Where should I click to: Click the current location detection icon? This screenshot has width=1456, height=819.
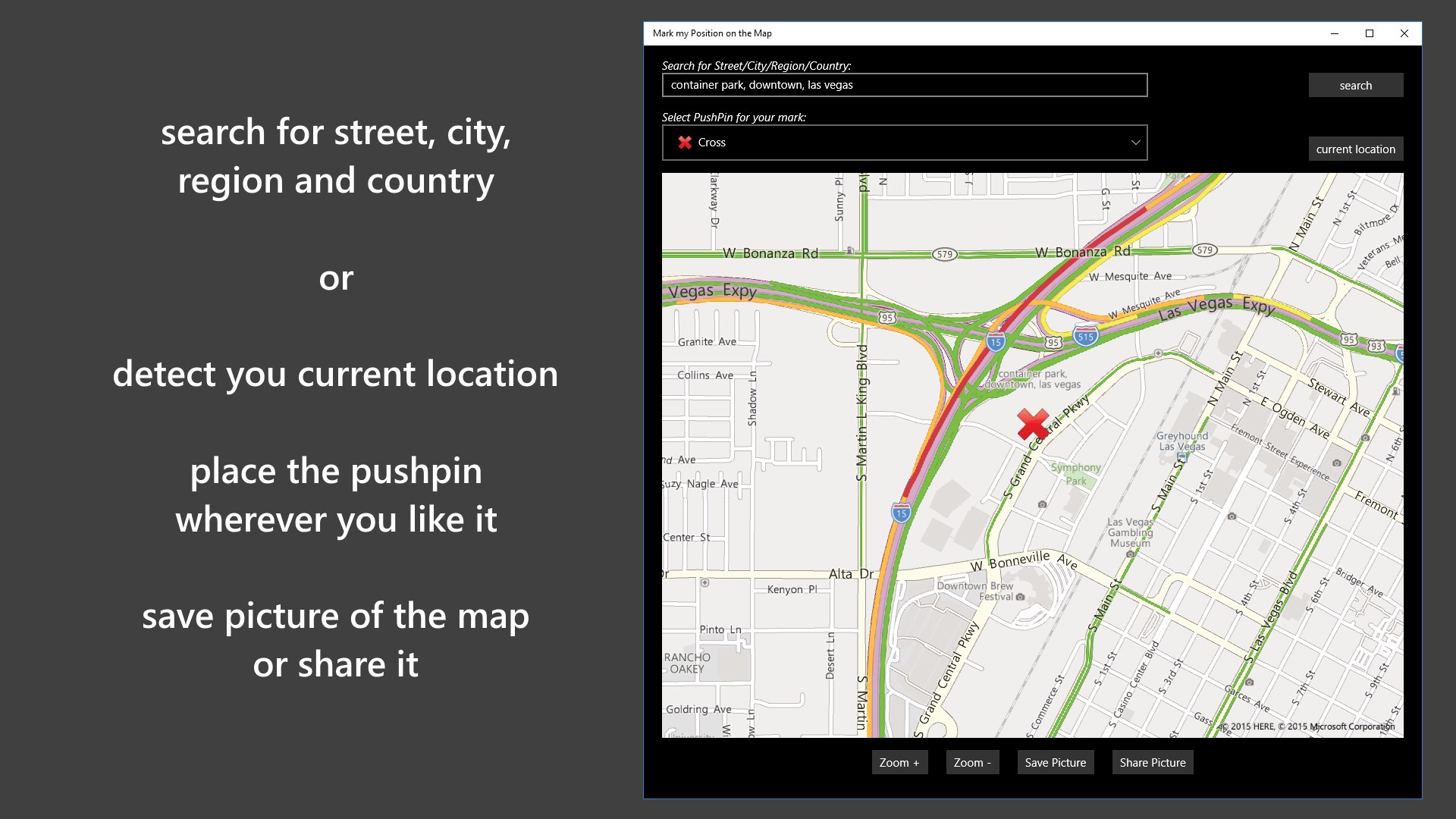tap(1356, 148)
